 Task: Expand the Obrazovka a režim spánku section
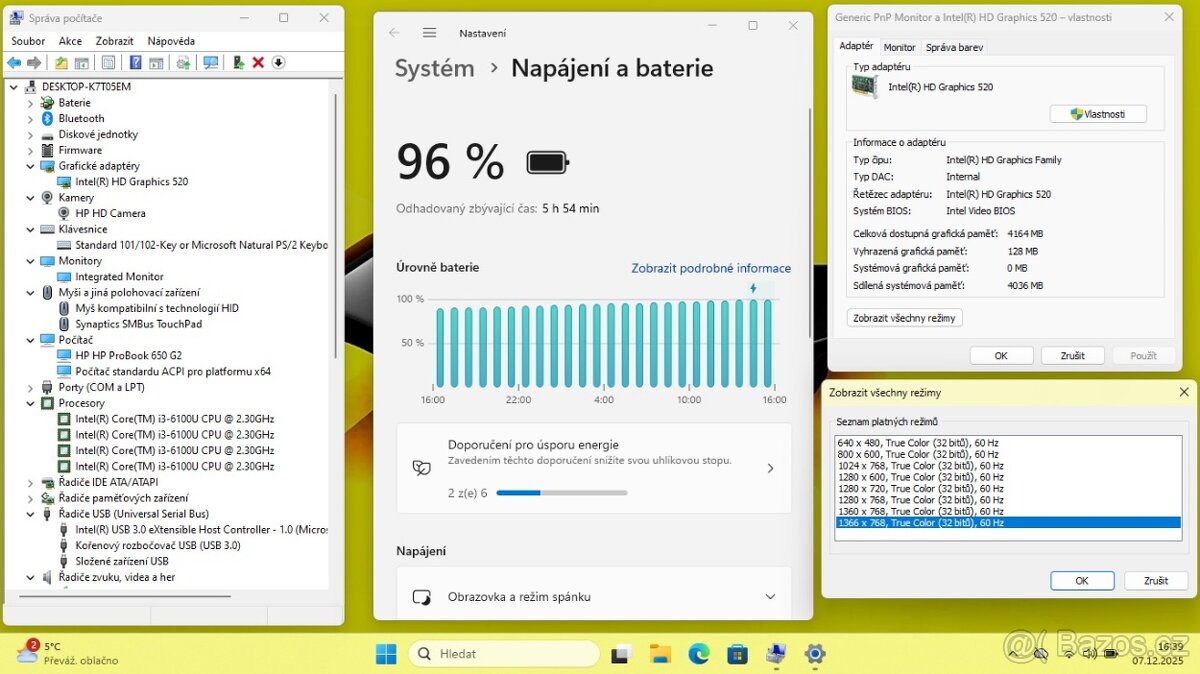(x=769, y=594)
